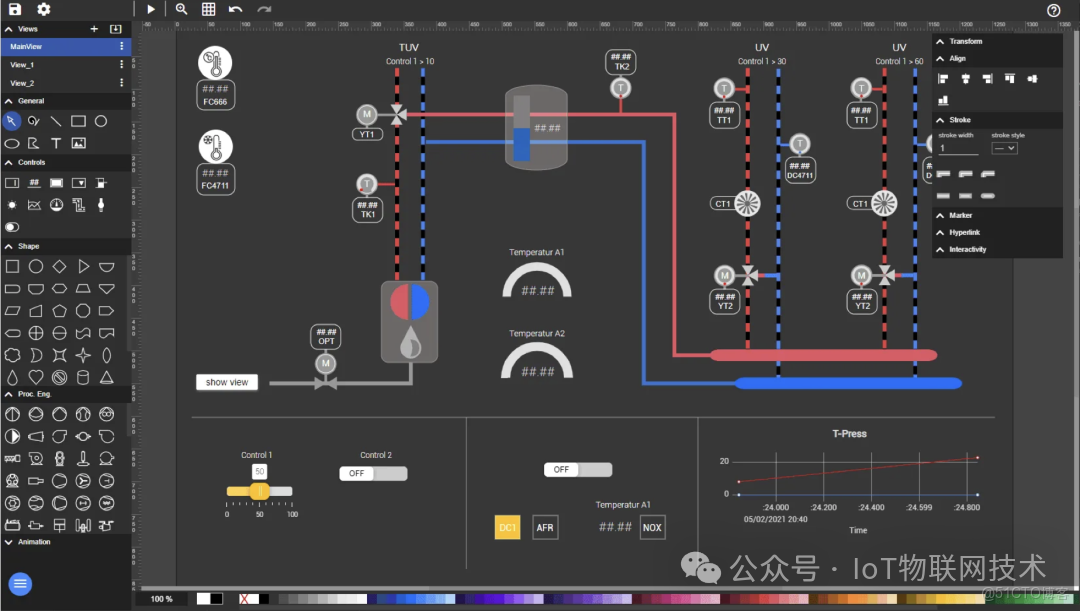Collapse the Proc. Eng. shapes section
Image resolution: width=1080 pixels, height=611 pixels.
tap(9, 394)
